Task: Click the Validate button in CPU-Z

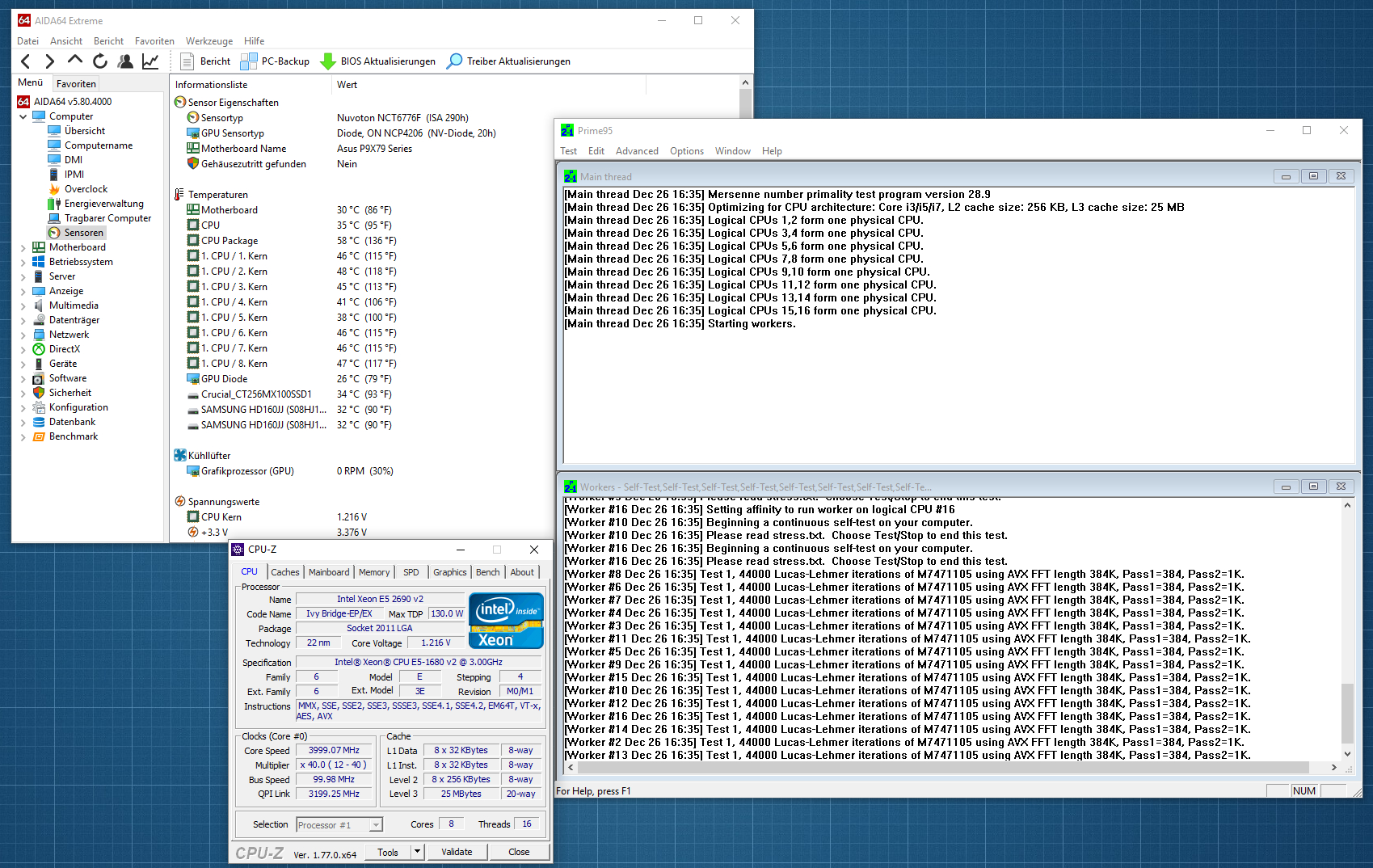Action: coord(457,852)
